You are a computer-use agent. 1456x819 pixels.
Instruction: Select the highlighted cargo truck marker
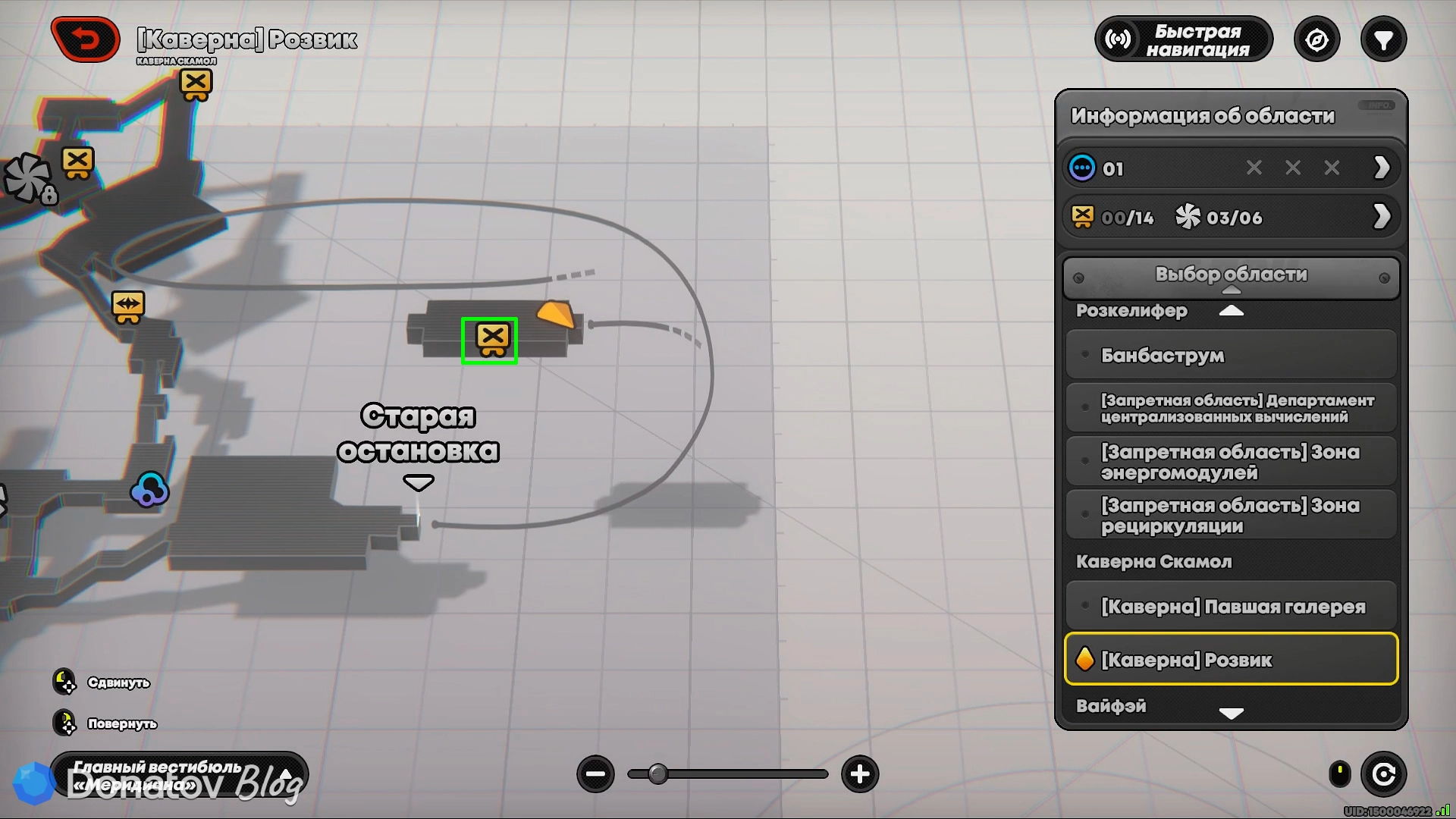coord(490,340)
